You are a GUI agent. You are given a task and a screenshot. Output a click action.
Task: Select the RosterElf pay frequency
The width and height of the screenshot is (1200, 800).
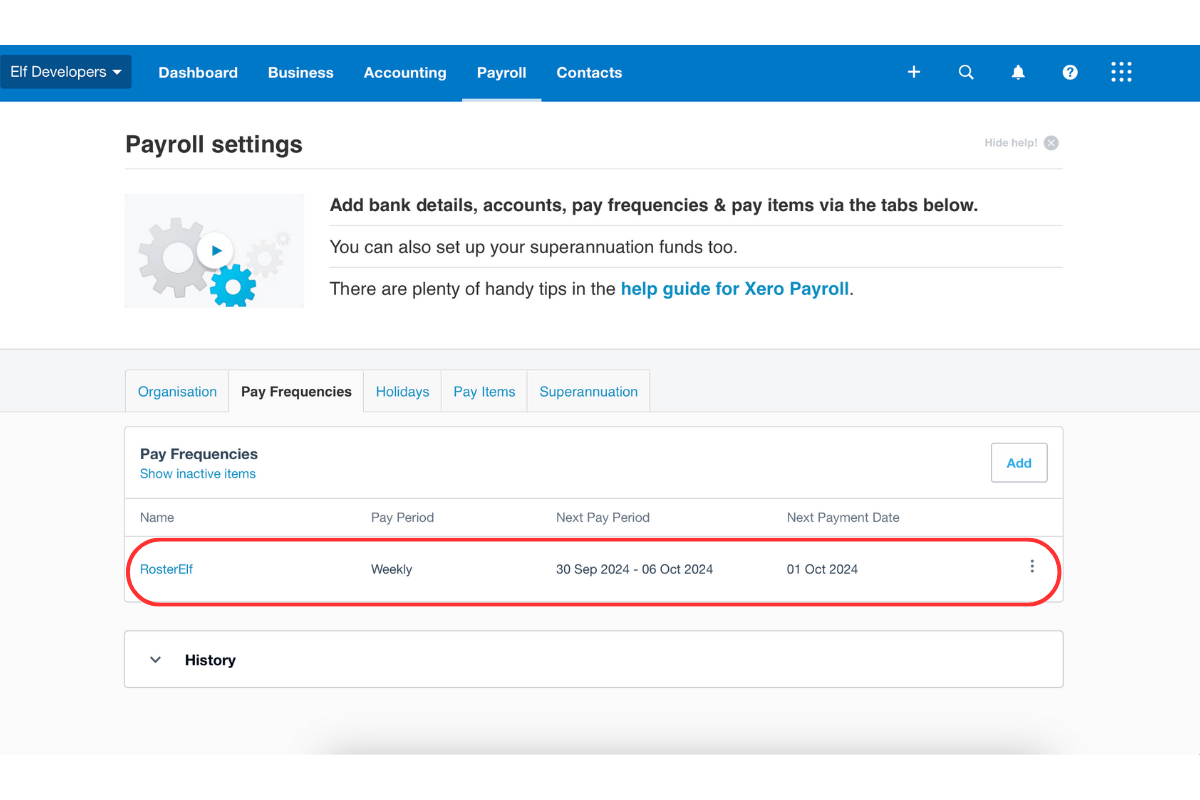coord(166,568)
